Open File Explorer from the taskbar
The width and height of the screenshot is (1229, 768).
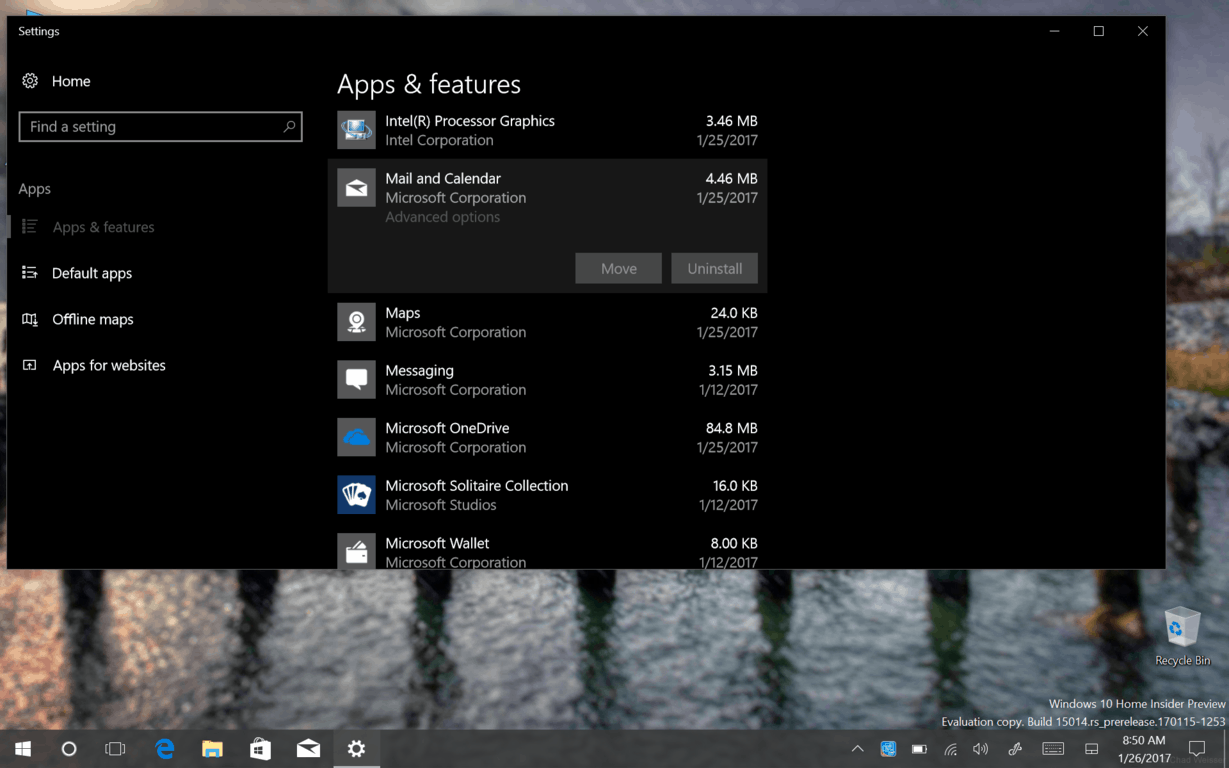coord(212,748)
